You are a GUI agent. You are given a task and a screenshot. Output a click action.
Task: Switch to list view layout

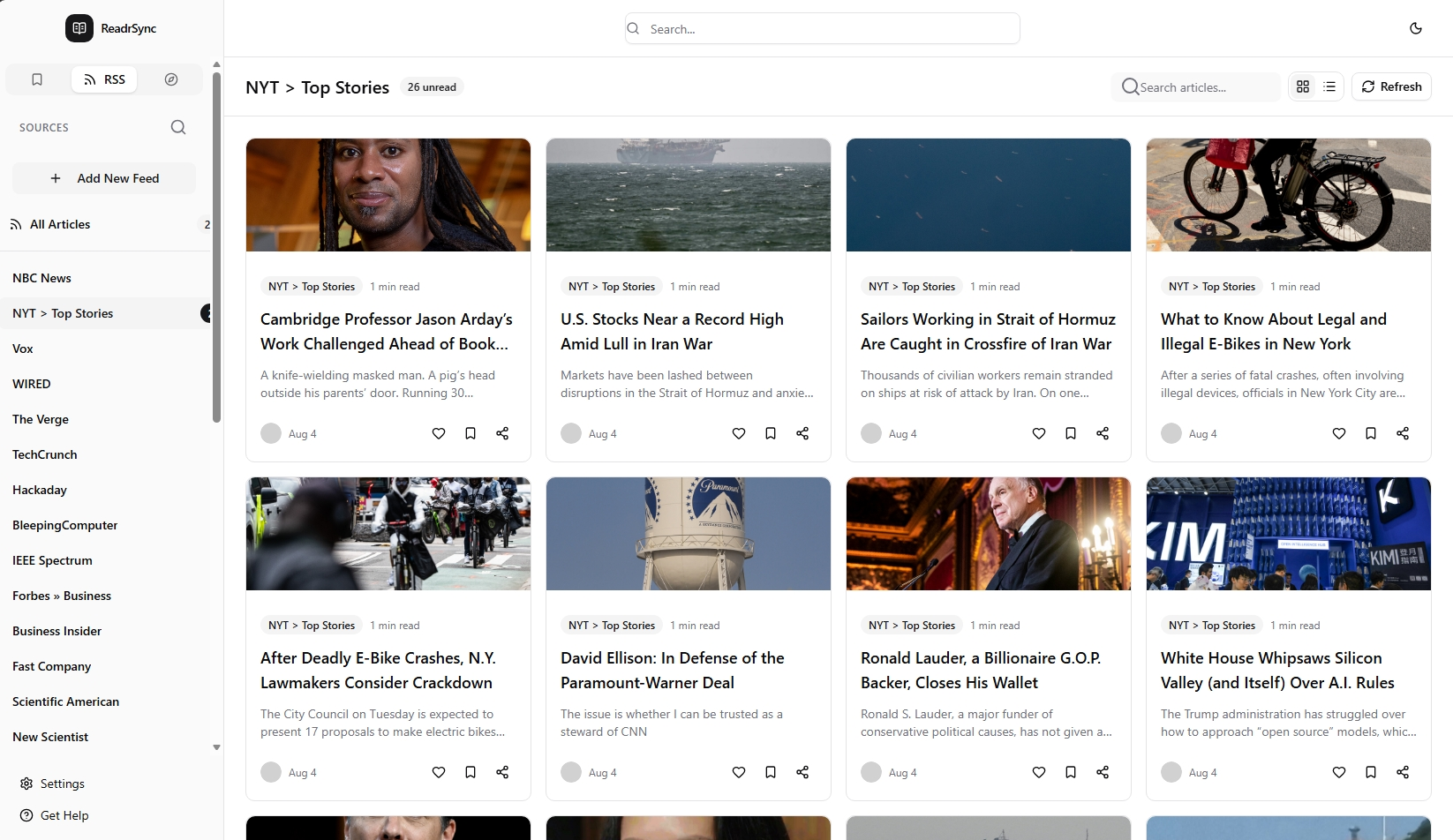[x=1329, y=86]
